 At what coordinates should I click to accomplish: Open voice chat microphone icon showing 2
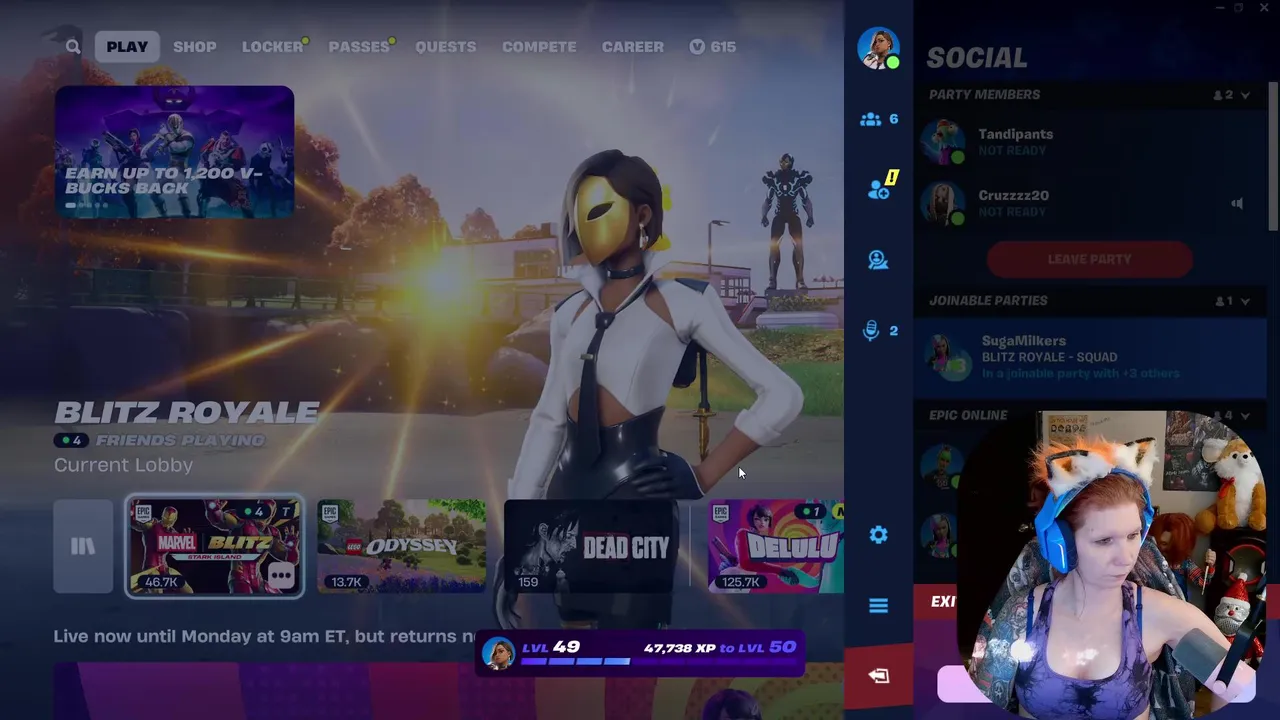pos(879,331)
